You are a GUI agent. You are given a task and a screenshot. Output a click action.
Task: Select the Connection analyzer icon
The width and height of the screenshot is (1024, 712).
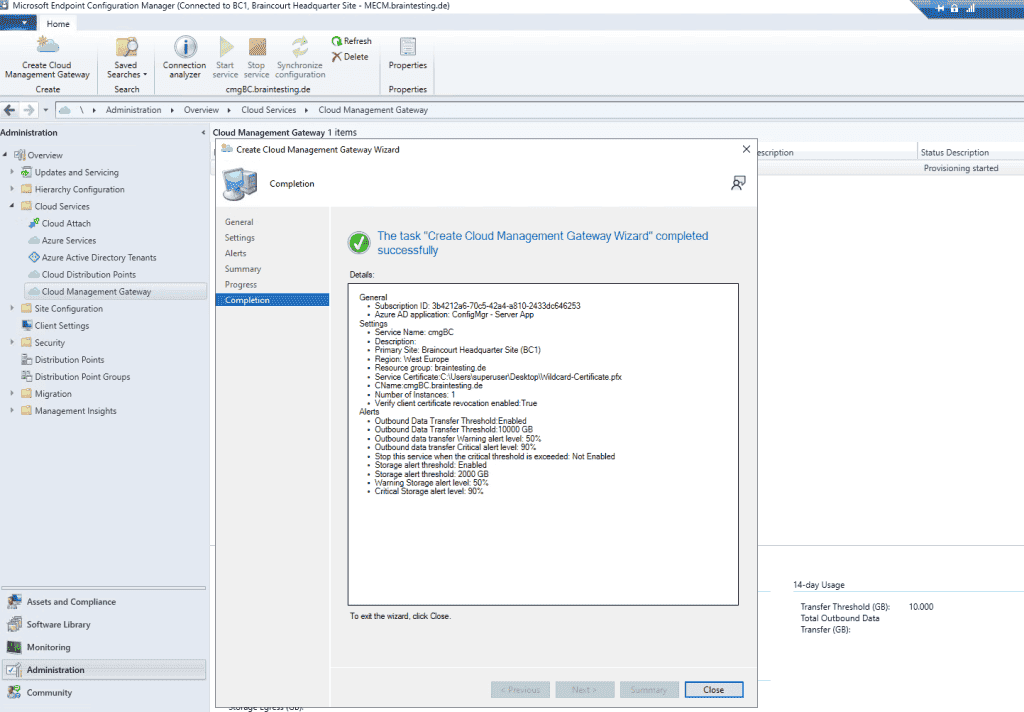184,55
